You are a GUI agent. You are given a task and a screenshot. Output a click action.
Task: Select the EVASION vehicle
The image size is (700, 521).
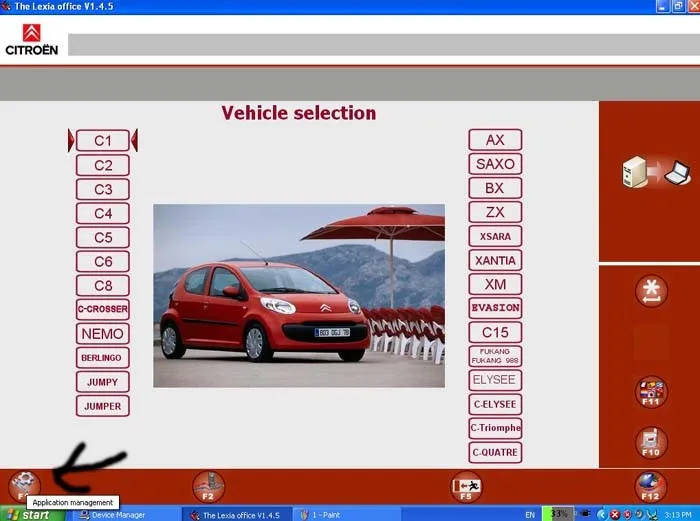495,308
